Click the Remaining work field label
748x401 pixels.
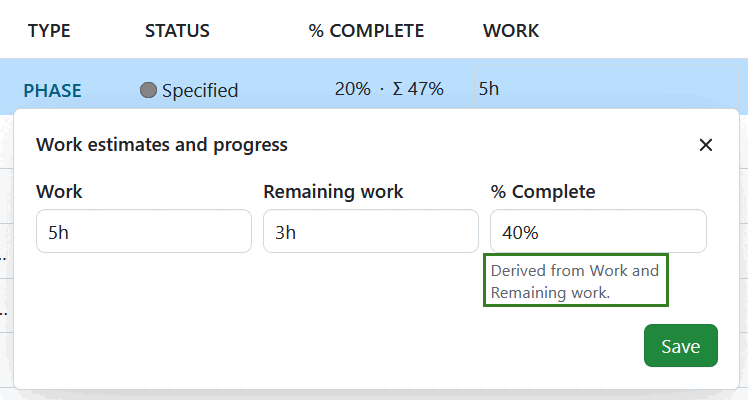333,191
